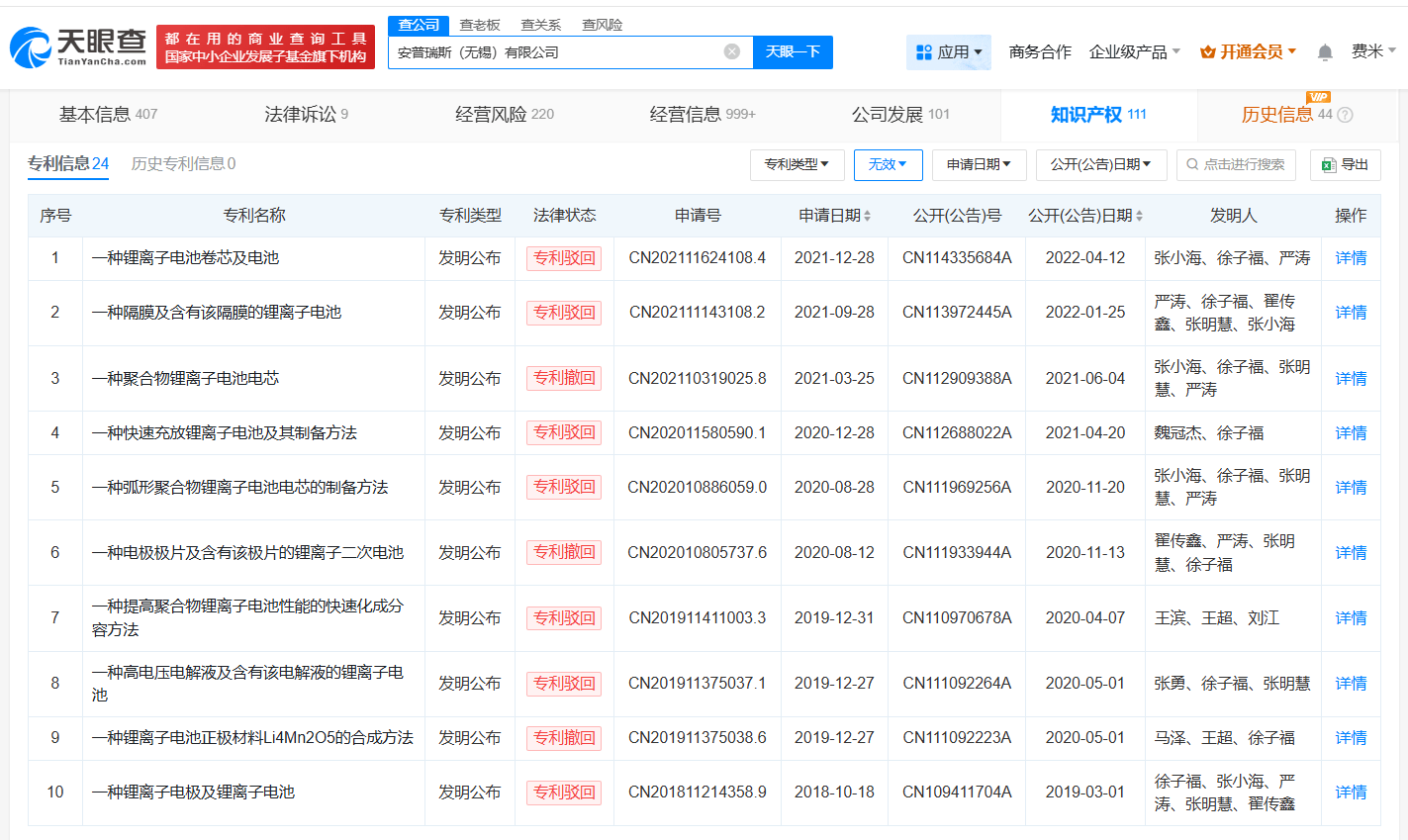
Task: Select the 查老板 search tab
Action: (x=480, y=25)
